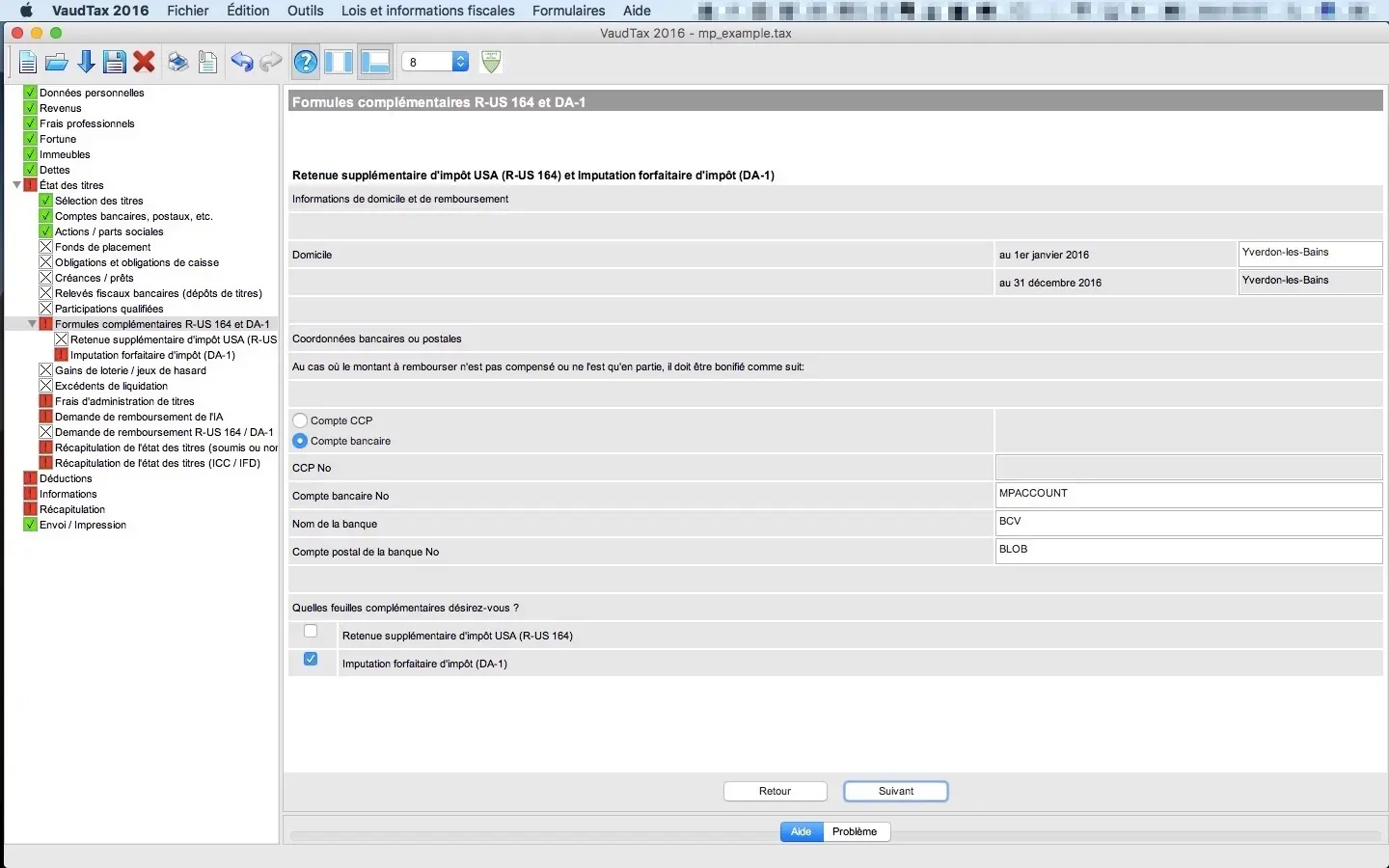Select Sélection des titres tree item
1389x868 pixels.
(x=99, y=201)
